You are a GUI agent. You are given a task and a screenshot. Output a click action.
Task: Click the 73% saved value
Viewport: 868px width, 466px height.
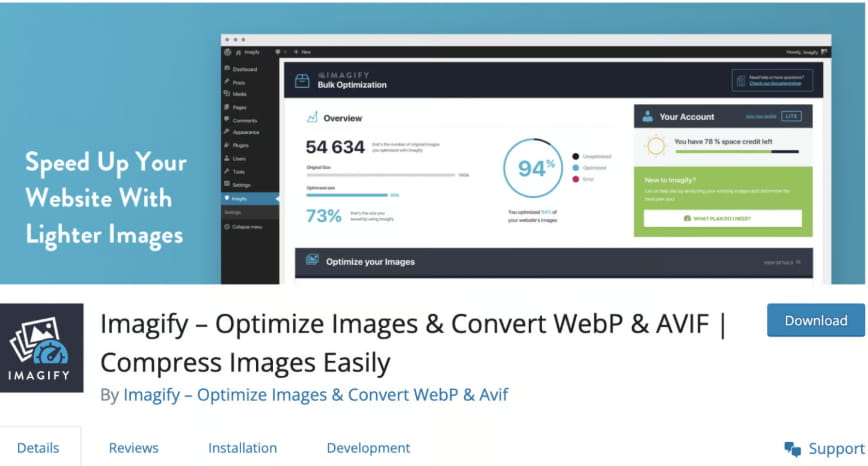323,215
